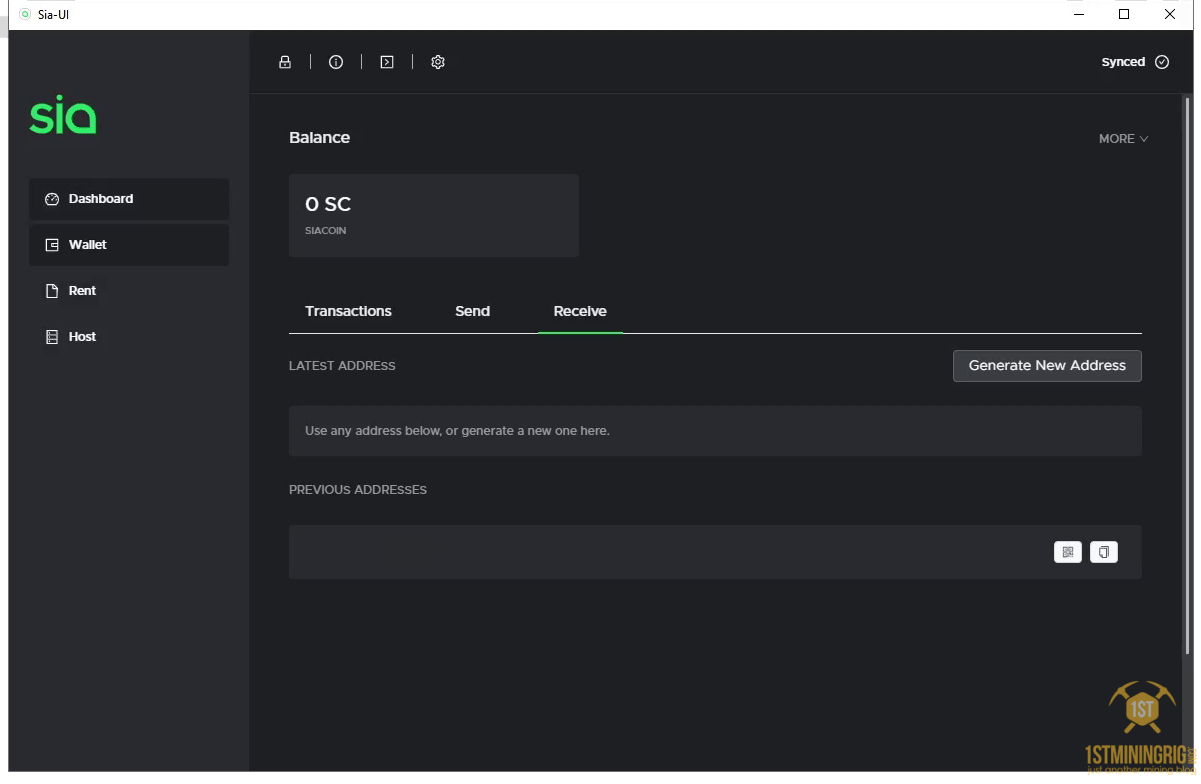Click the Wallet sidebar icon

53,245
